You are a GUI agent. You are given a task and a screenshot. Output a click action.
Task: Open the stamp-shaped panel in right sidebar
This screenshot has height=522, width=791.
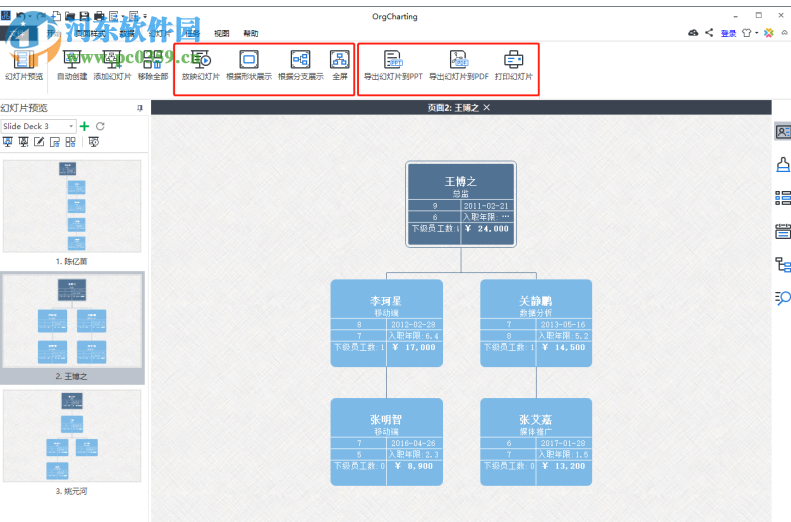(783, 165)
